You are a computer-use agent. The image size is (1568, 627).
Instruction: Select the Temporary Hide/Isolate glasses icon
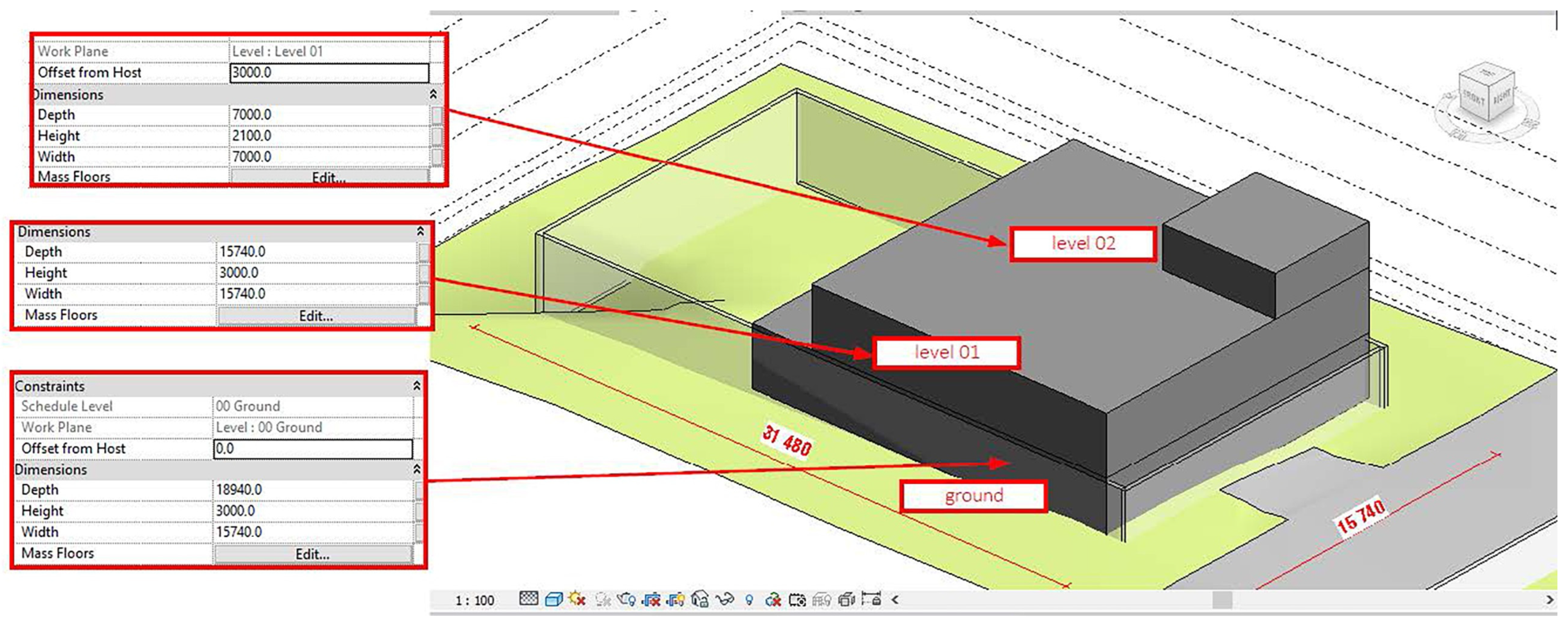724,599
